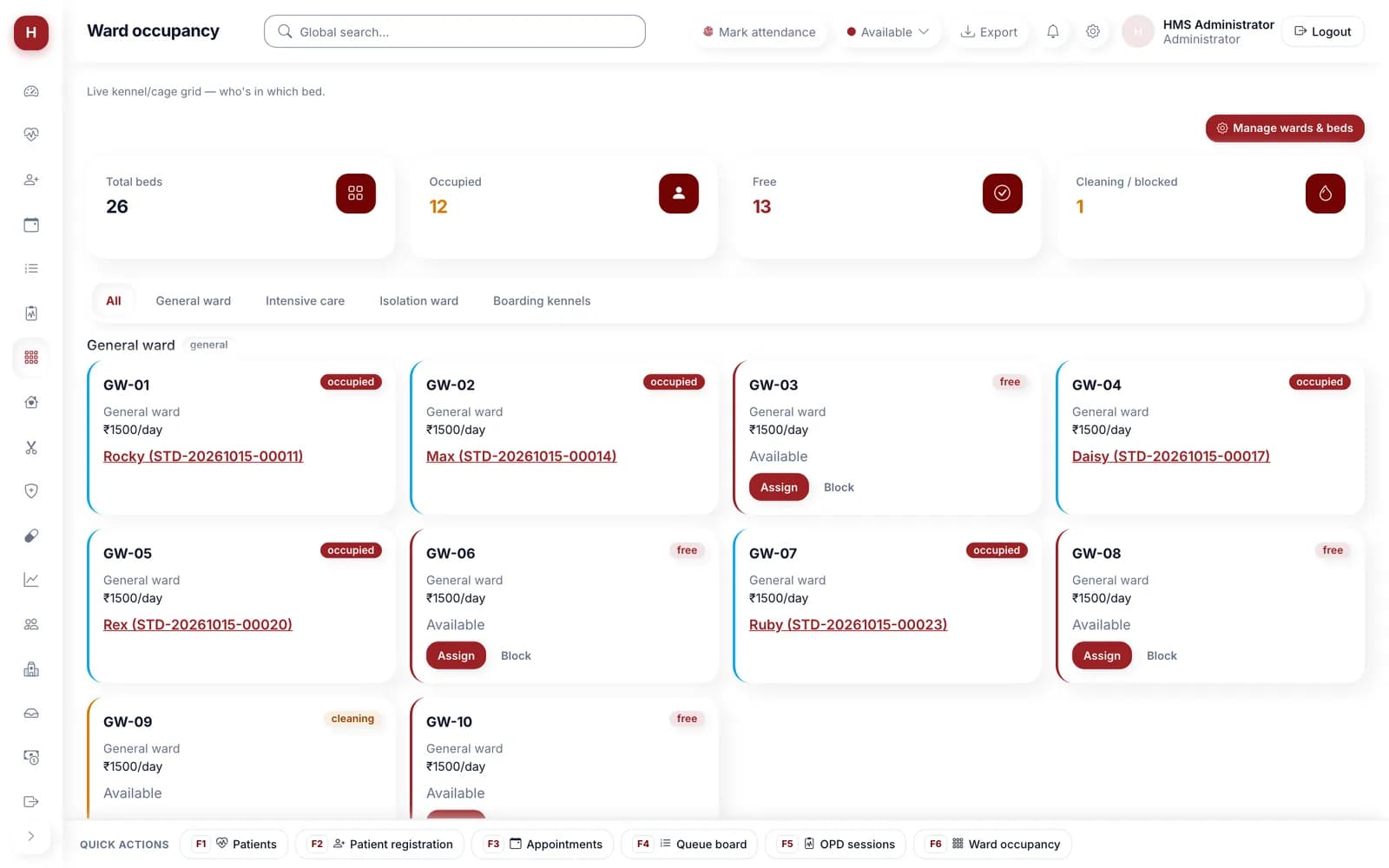Open the house-with-heart sidebar icon
The height and width of the screenshot is (868, 1389).
pos(31,402)
